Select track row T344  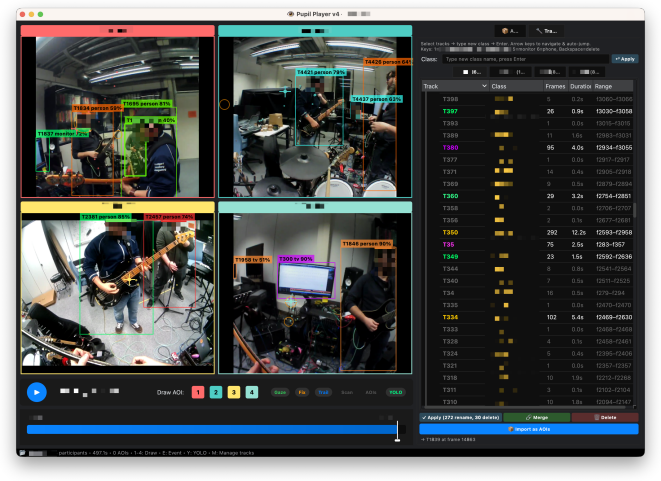click(x=529, y=269)
